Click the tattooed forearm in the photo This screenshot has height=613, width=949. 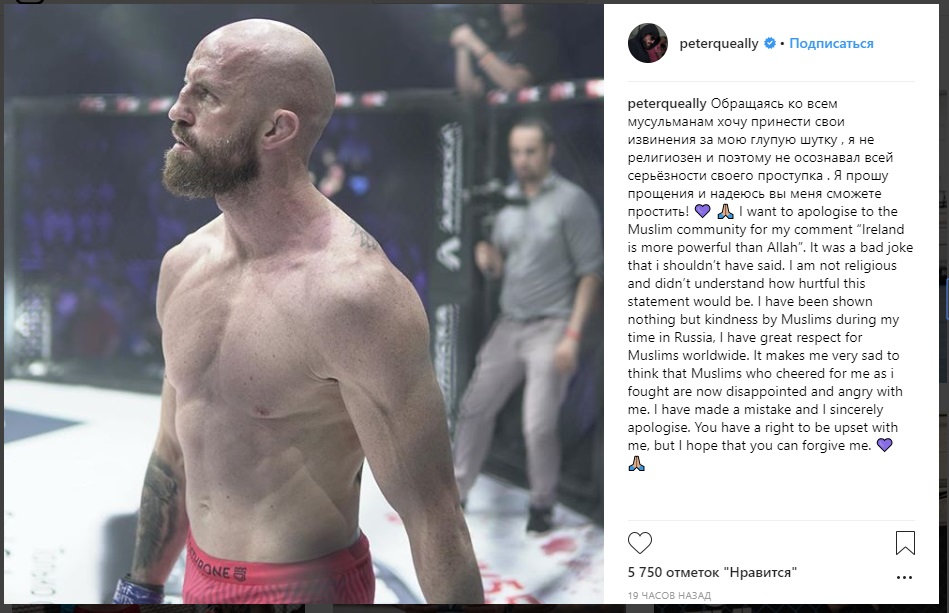click(156, 514)
